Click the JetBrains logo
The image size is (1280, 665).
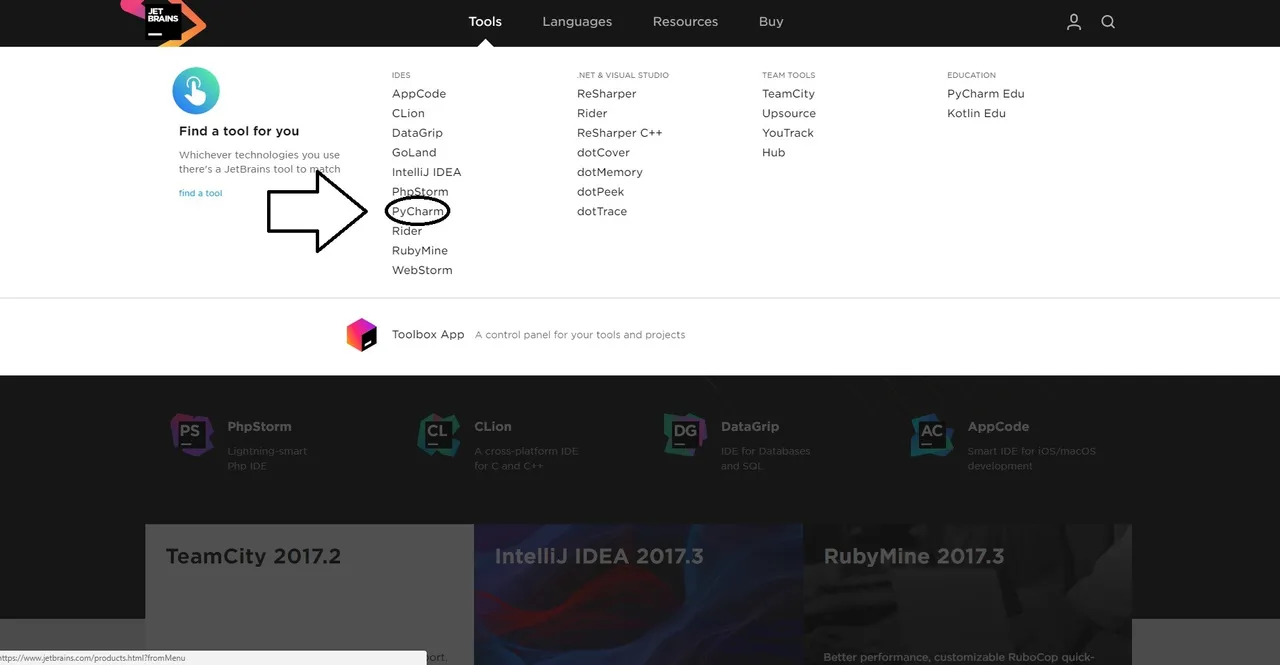pos(163,21)
